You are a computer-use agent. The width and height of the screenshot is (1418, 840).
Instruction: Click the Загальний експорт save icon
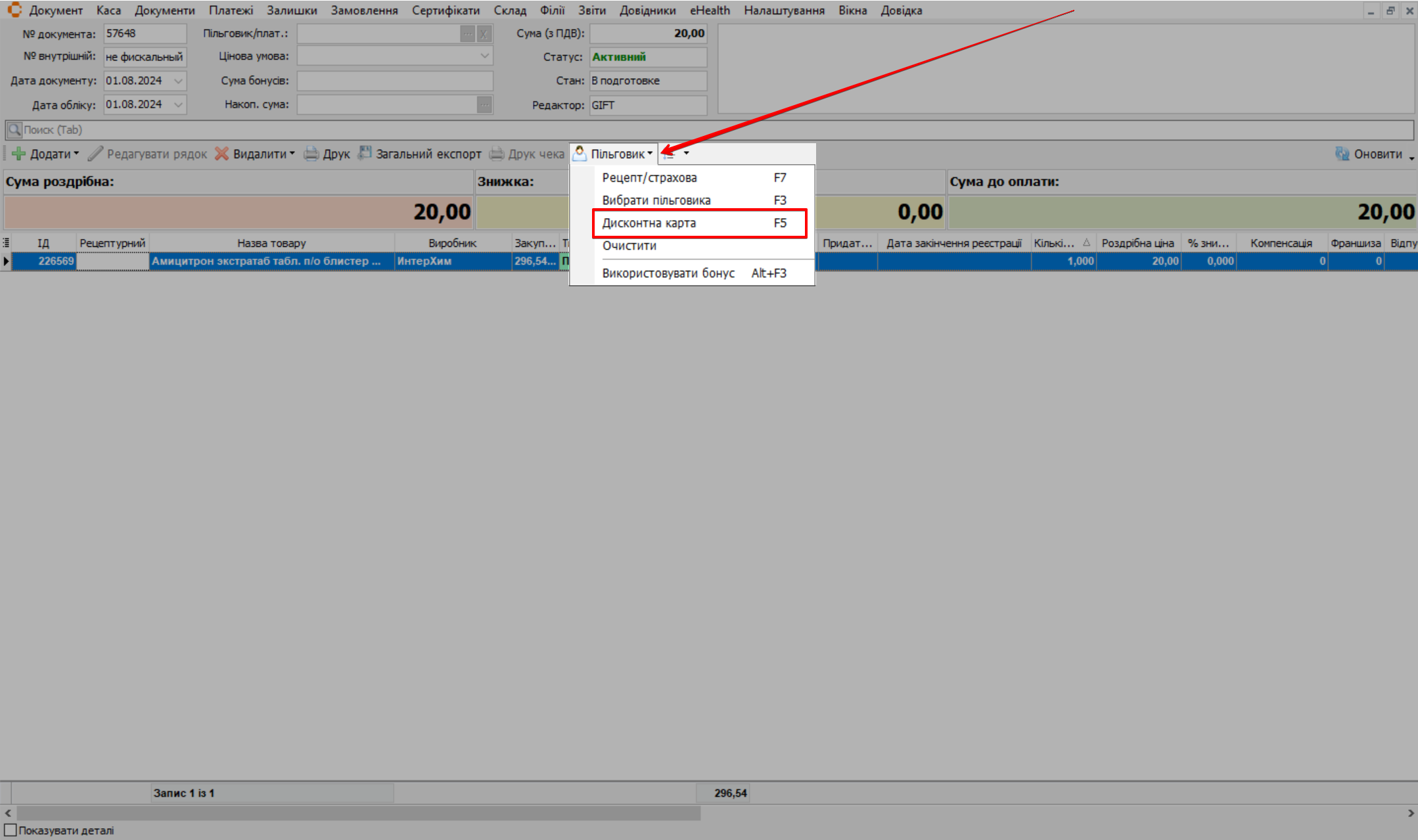(365, 153)
